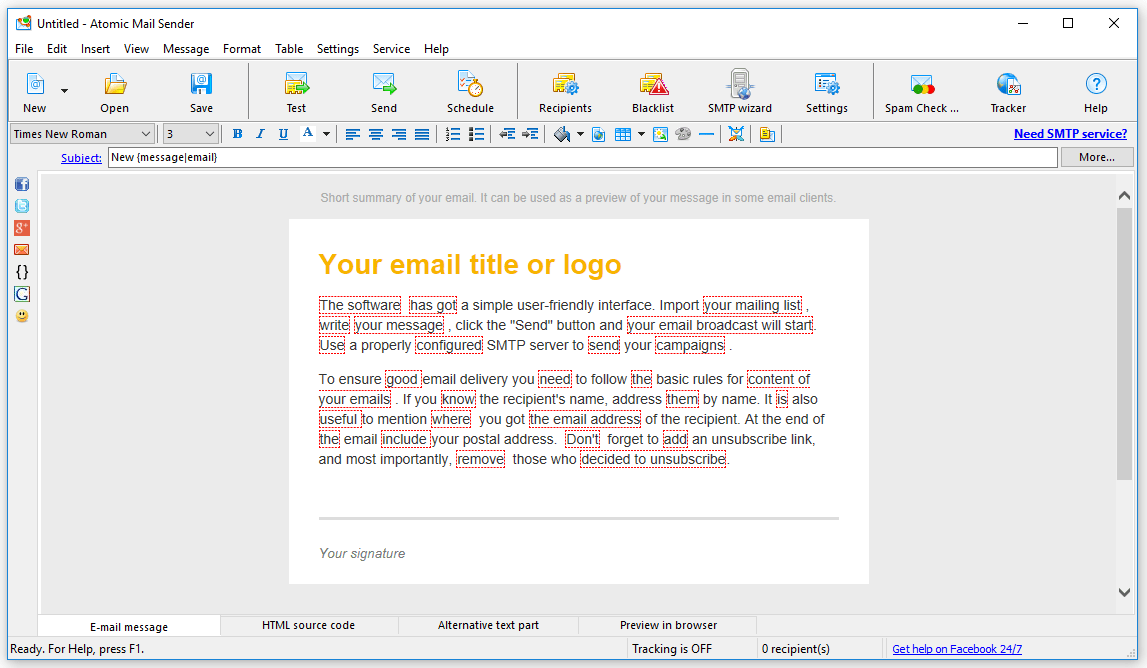Screen dimensions: 1147x668
Task: Switch to Preview in browser tab
Action: (668, 626)
